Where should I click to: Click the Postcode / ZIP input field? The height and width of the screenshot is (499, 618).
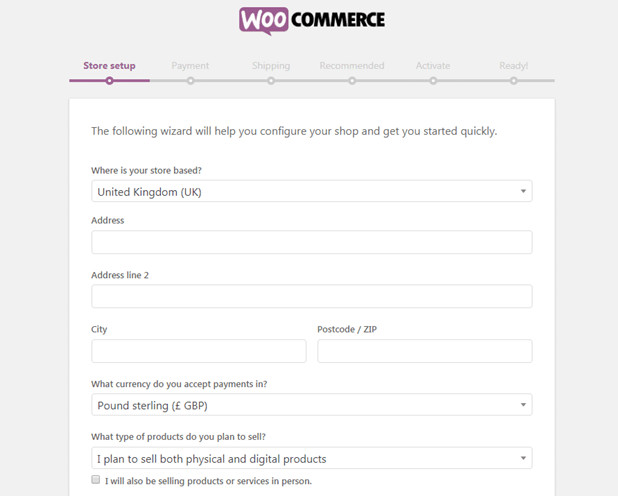(x=425, y=351)
